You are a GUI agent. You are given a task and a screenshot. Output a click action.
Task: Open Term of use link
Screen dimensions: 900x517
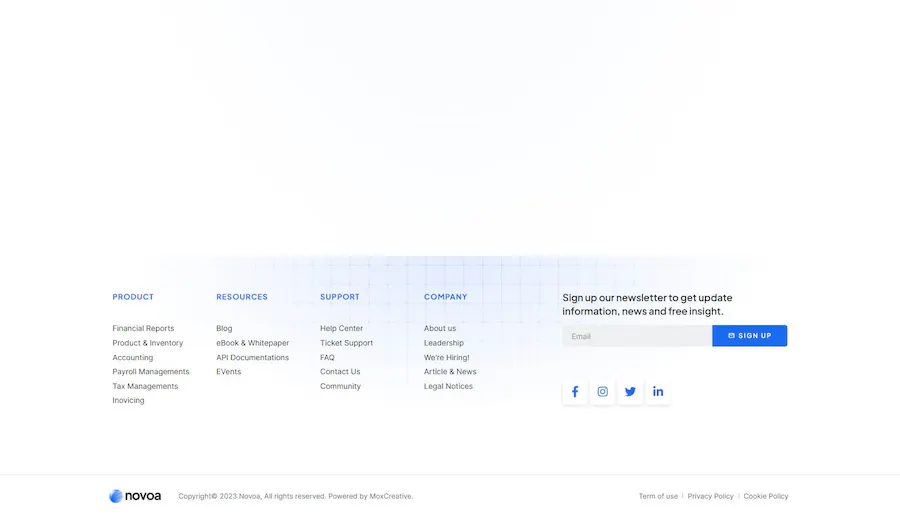658,496
